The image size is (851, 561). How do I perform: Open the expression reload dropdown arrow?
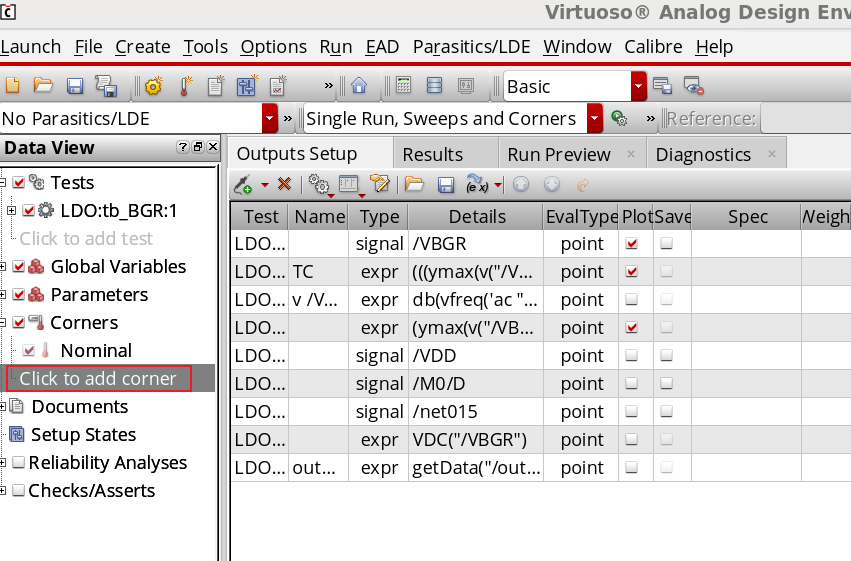pos(498,186)
